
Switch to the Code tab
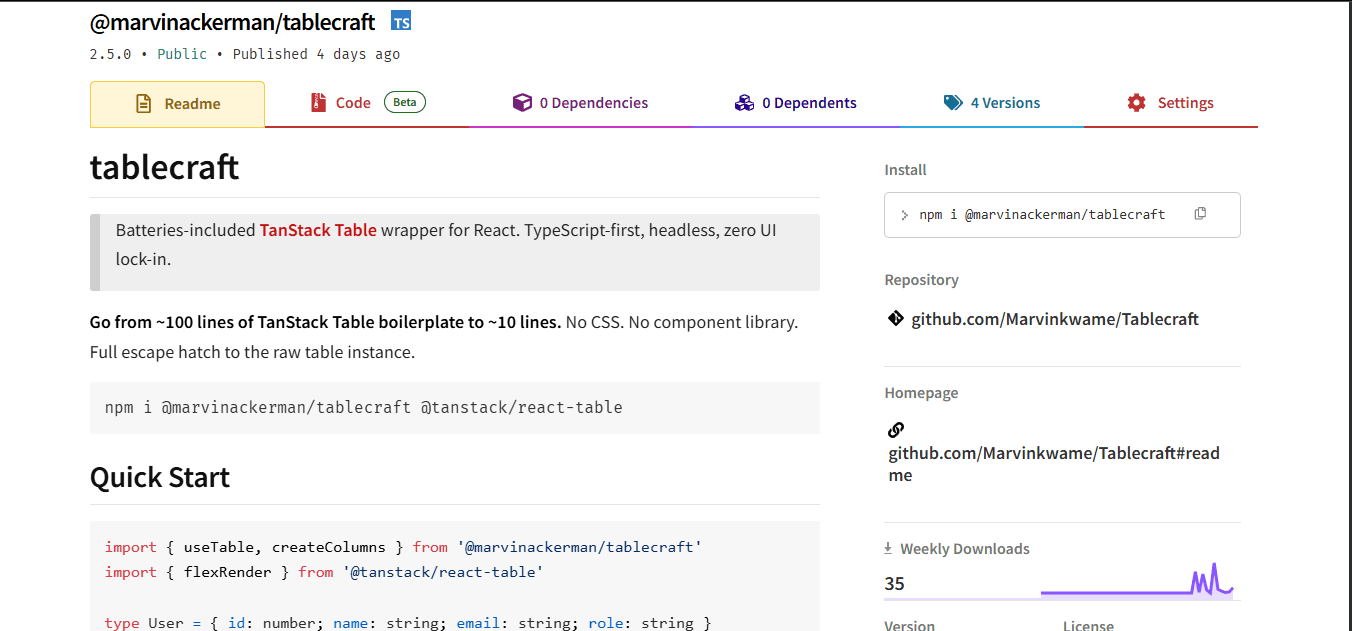click(x=367, y=103)
